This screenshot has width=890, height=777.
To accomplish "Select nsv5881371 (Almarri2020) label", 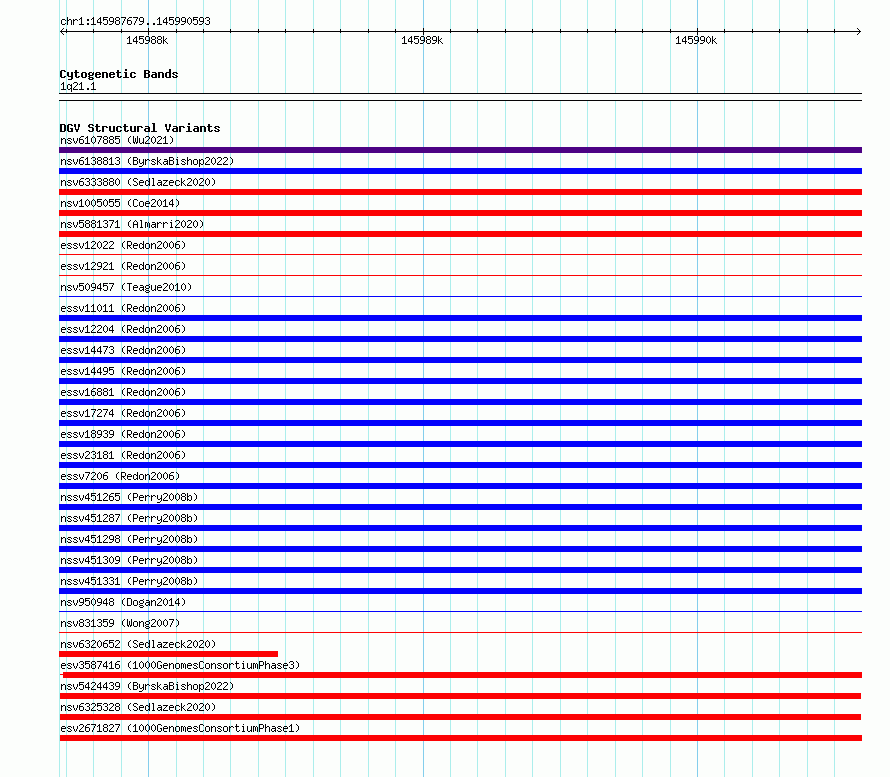I will click(x=132, y=224).
